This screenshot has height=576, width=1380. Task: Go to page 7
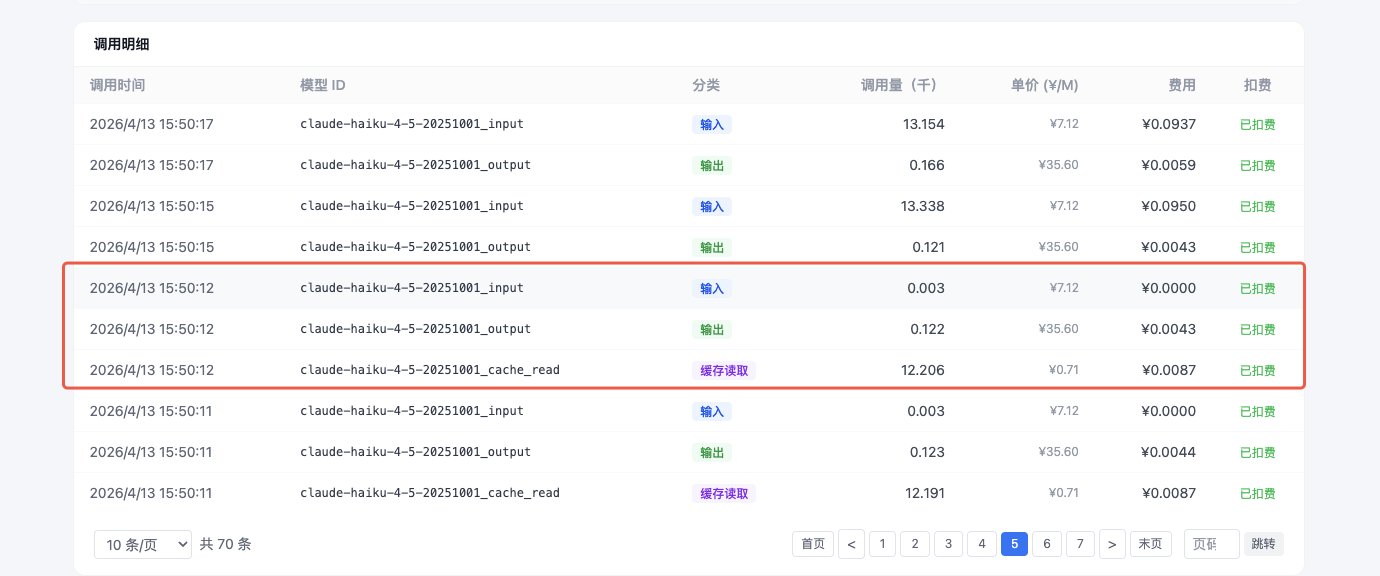point(1080,544)
